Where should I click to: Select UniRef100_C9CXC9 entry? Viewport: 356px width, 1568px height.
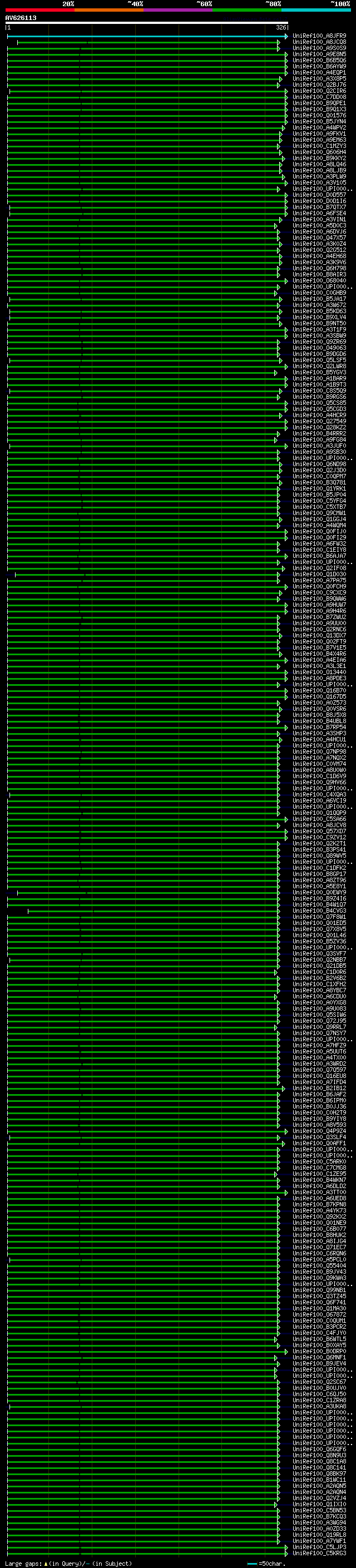(319, 592)
